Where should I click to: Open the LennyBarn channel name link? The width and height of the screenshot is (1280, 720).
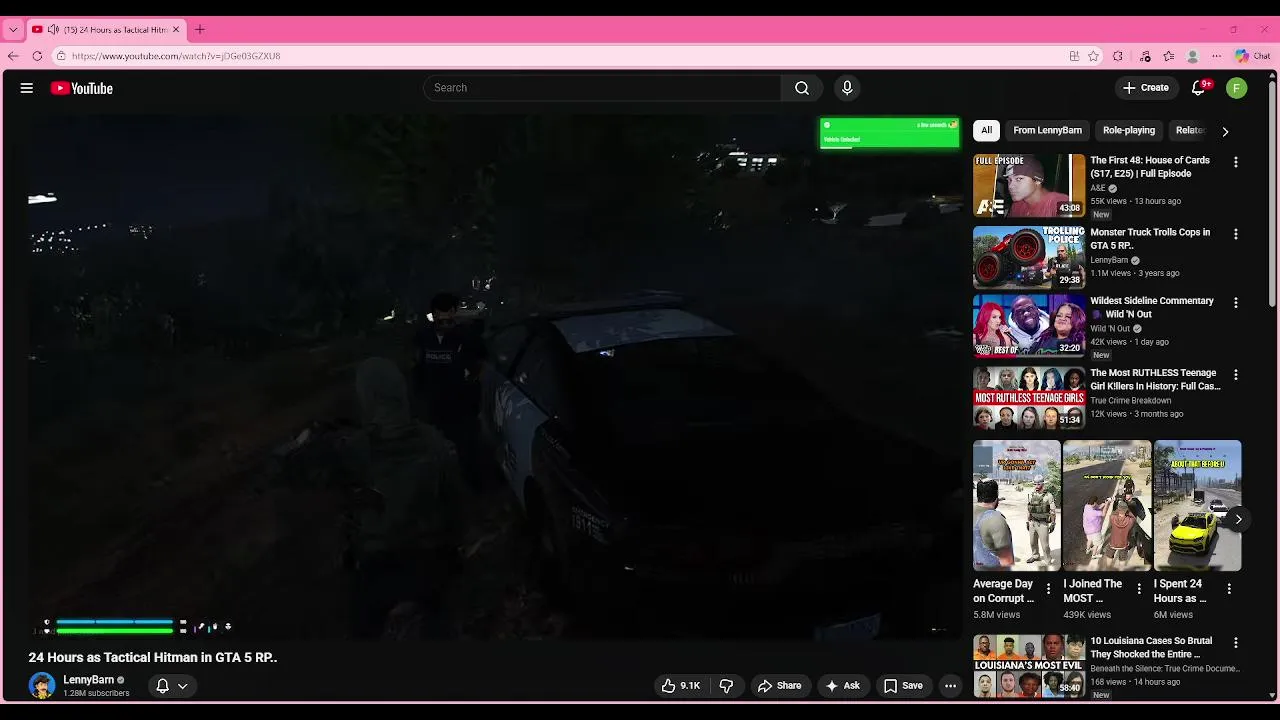click(x=88, y=680)
